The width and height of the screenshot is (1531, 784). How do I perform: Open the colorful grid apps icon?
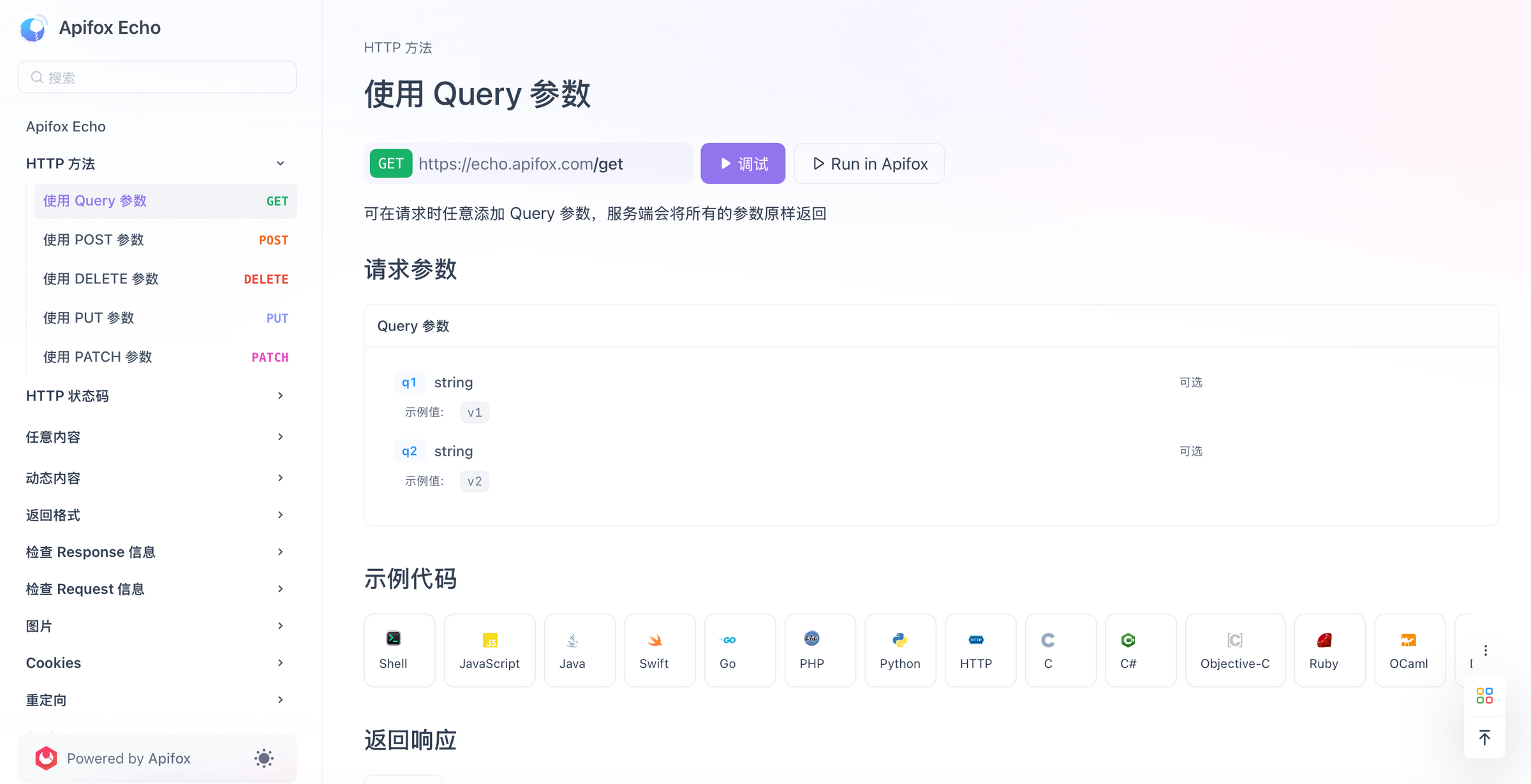click(1484, 695)
